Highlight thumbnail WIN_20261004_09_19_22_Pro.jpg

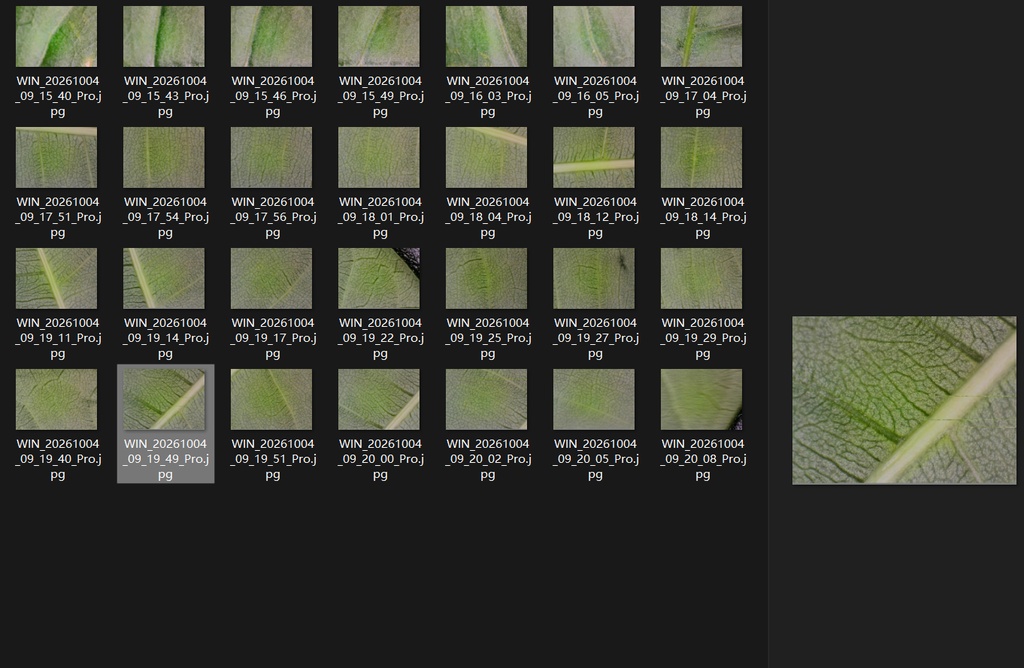pyautogui.click(x=379, y=278)
